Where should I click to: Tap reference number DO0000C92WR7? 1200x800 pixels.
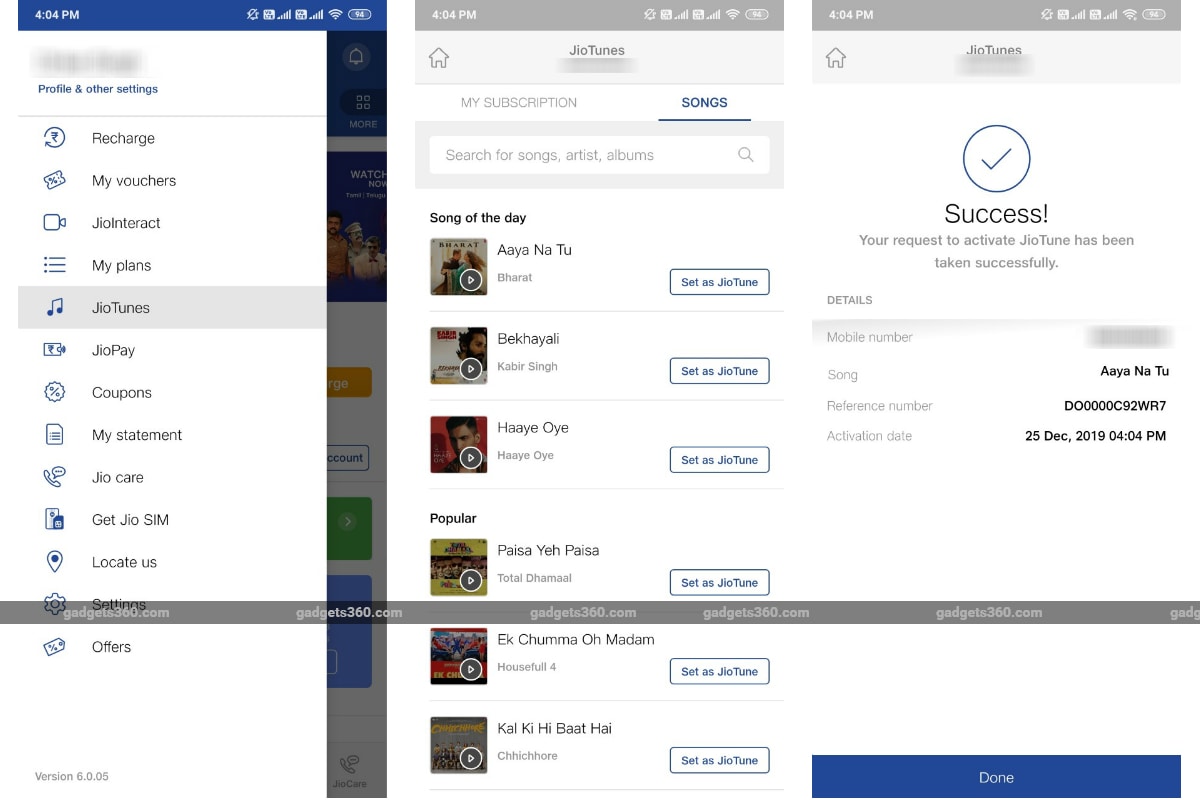(x=1115, y=406)
